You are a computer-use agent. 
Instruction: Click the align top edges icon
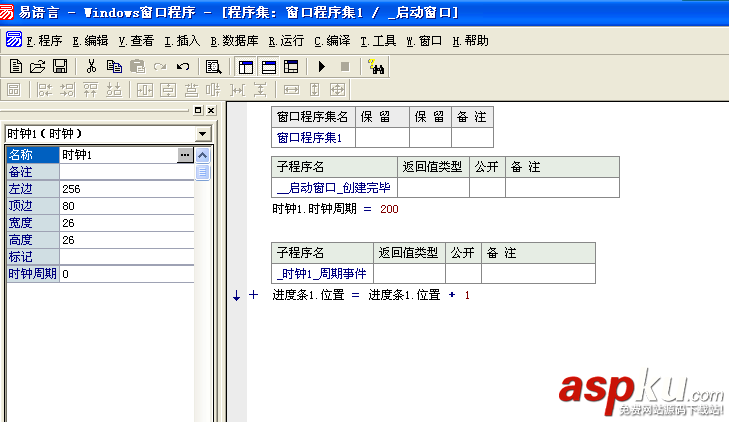(x=90, y=90)
